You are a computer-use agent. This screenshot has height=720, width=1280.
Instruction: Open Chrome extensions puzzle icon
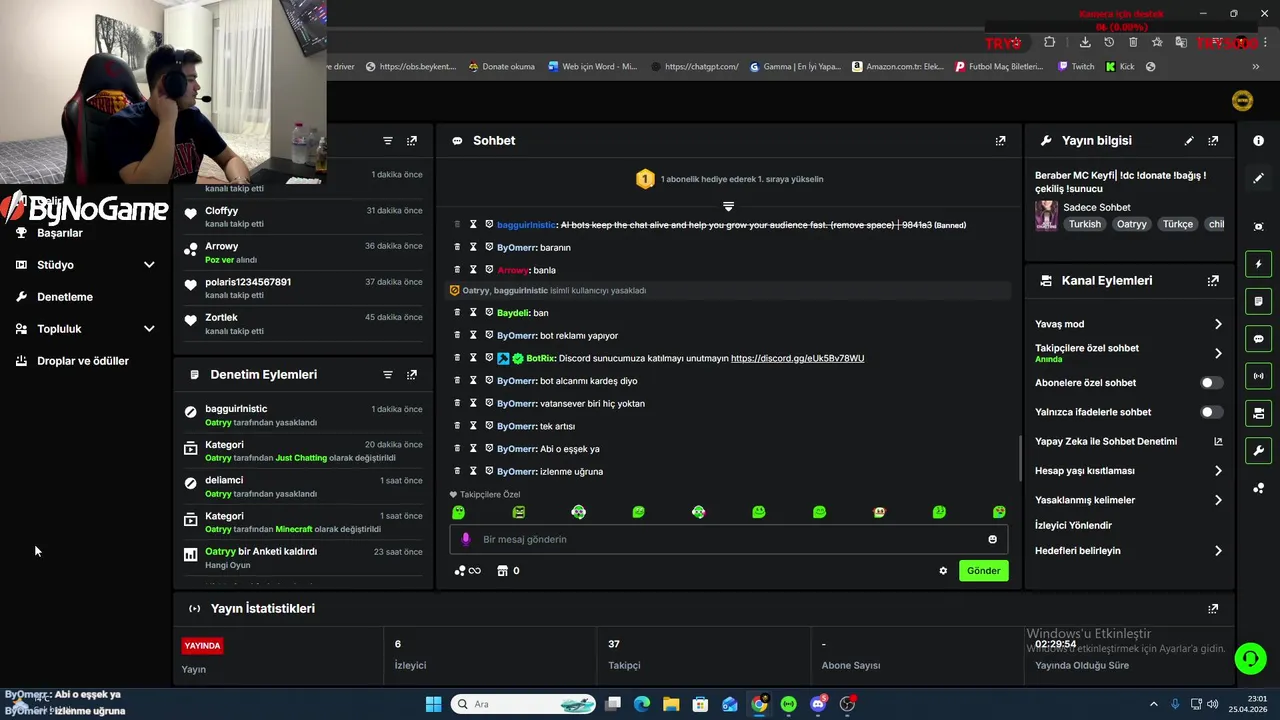(x=1049, y=42)
